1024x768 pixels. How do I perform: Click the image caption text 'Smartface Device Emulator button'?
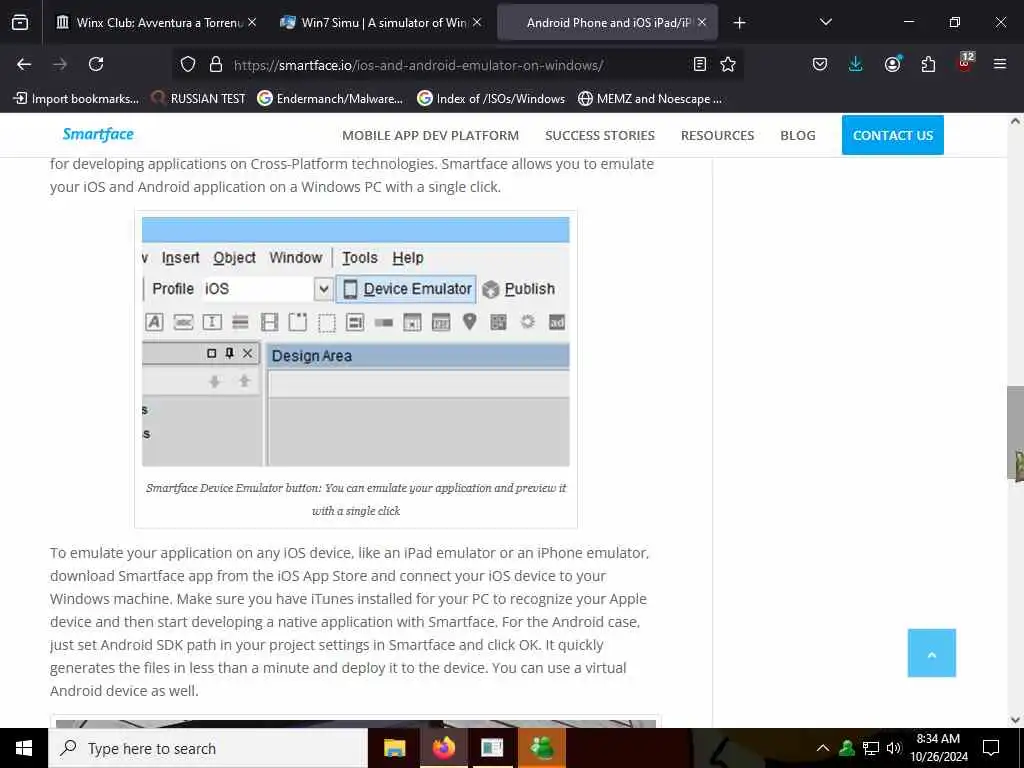pos(234,488)
